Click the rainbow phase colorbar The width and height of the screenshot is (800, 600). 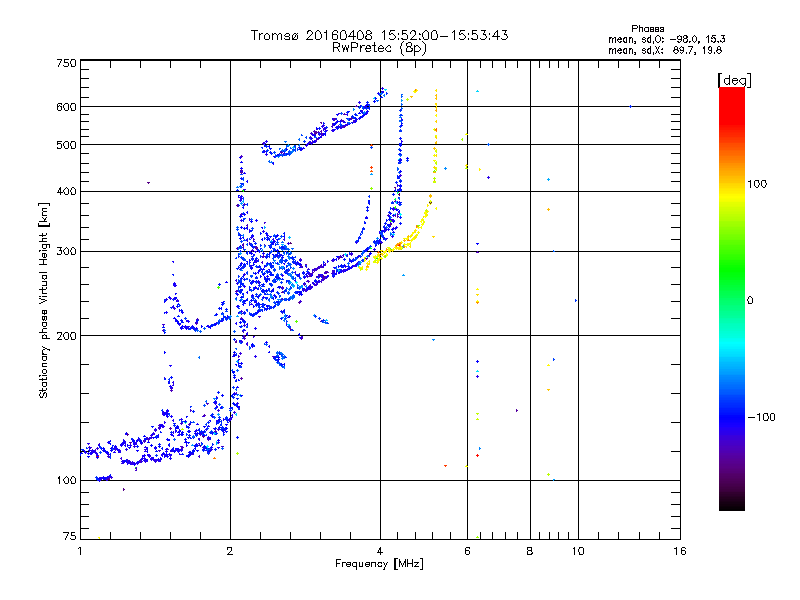coord(732,298)
